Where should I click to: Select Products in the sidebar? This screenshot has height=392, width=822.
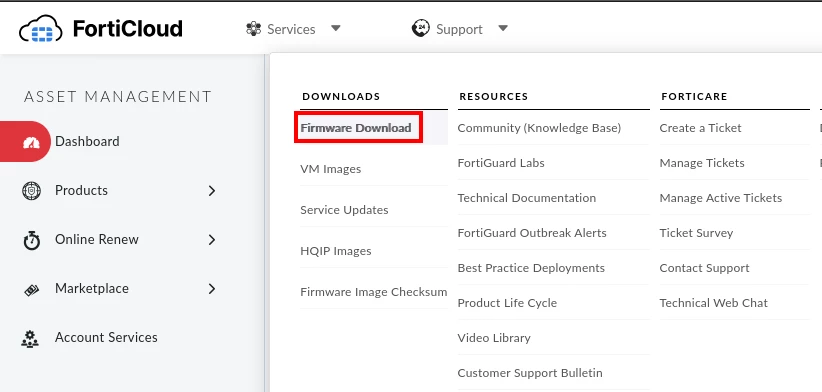(x=81, y=190)
